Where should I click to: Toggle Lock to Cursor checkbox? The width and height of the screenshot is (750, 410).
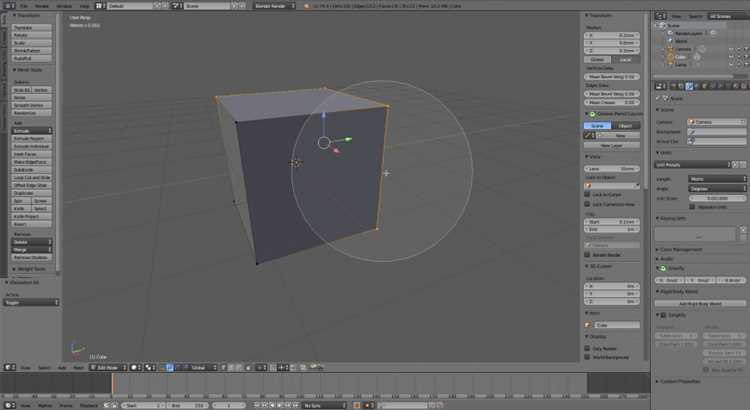click(587, 194)
